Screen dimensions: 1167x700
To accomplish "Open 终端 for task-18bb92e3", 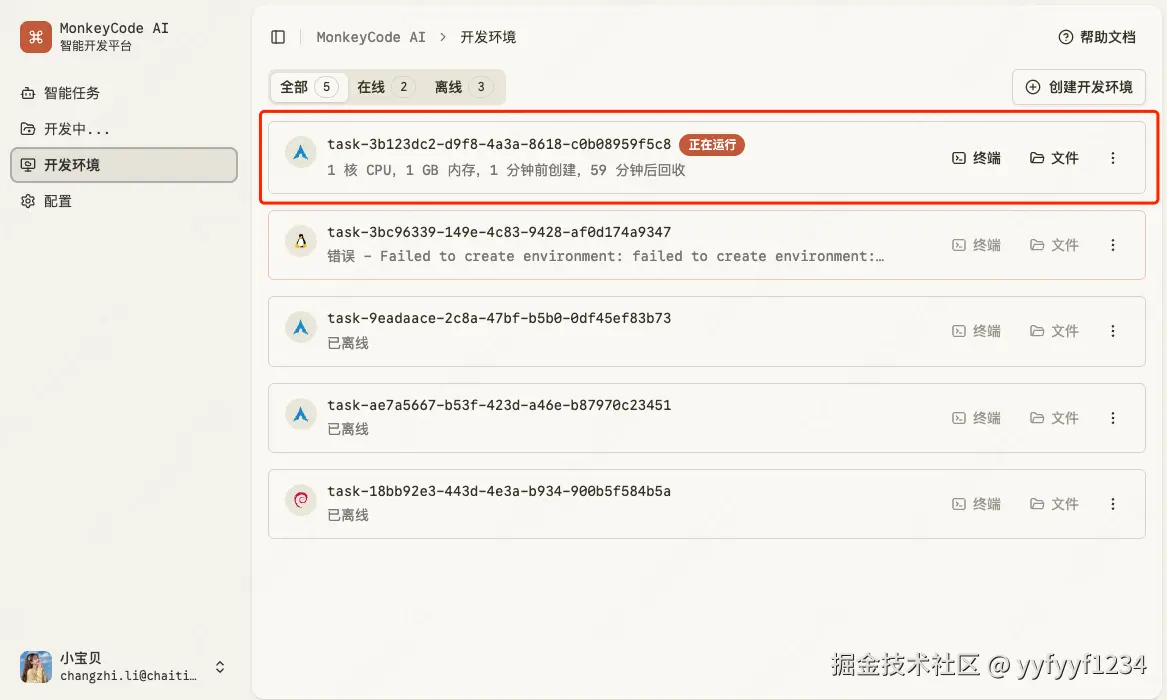I will [x=976, y=504].
